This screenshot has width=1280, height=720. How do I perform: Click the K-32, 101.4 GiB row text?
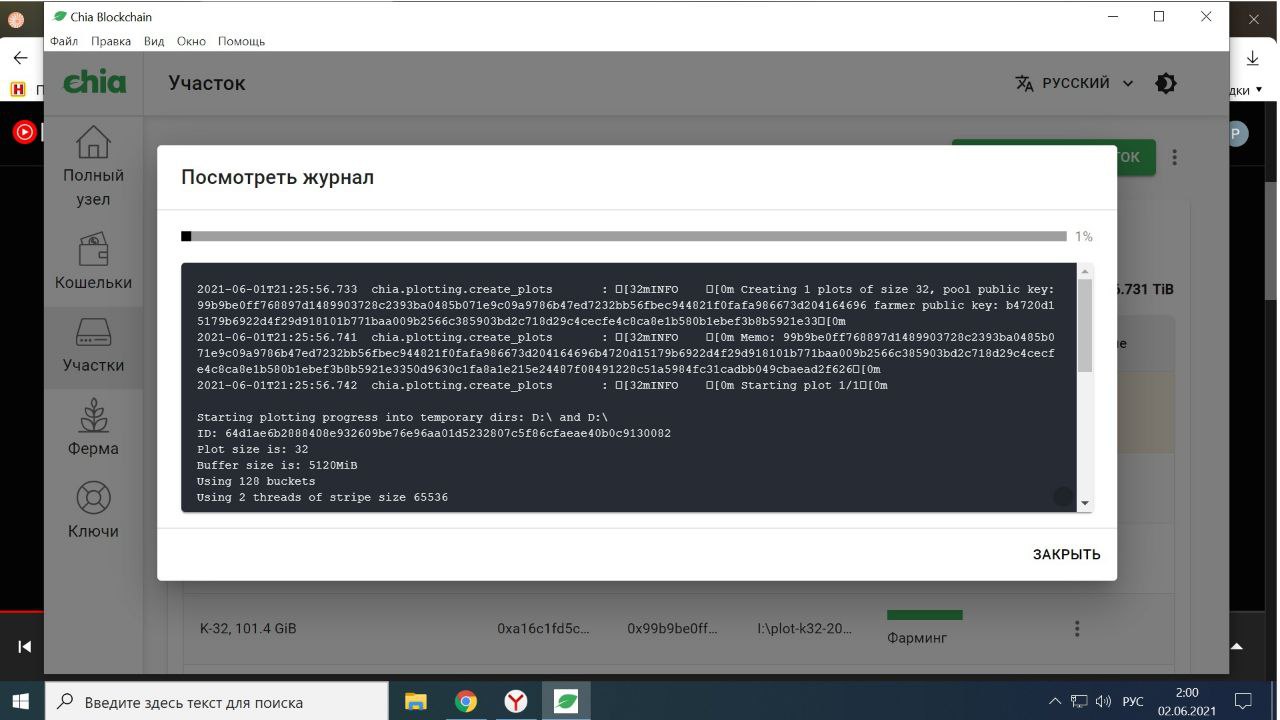click(248, 629)
